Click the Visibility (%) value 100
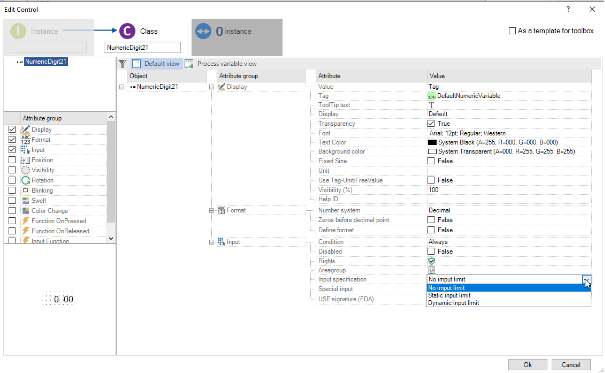The width and height of the screenshot is (605, 373). [x=433, y=190]
